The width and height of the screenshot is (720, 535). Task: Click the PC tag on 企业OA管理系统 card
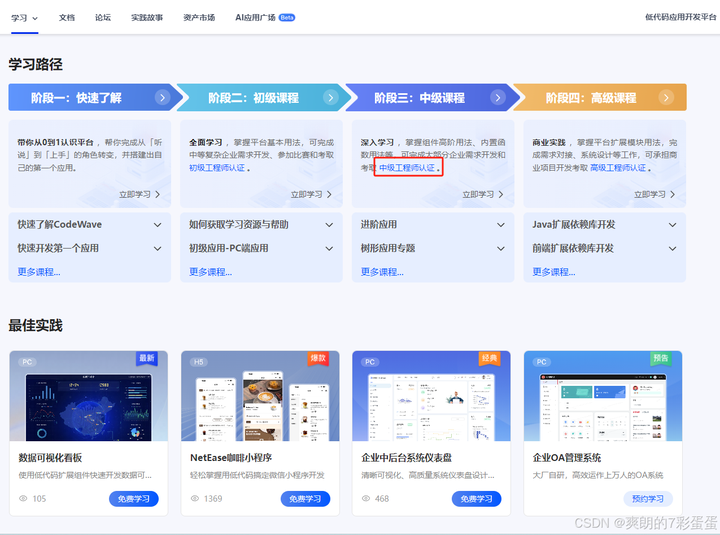pos(541,362)
